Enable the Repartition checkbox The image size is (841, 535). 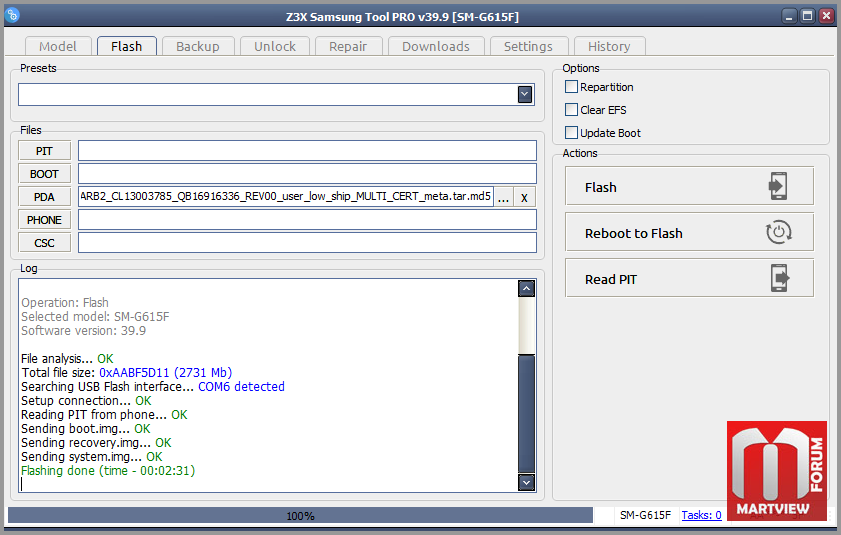[x=571, y=86]
